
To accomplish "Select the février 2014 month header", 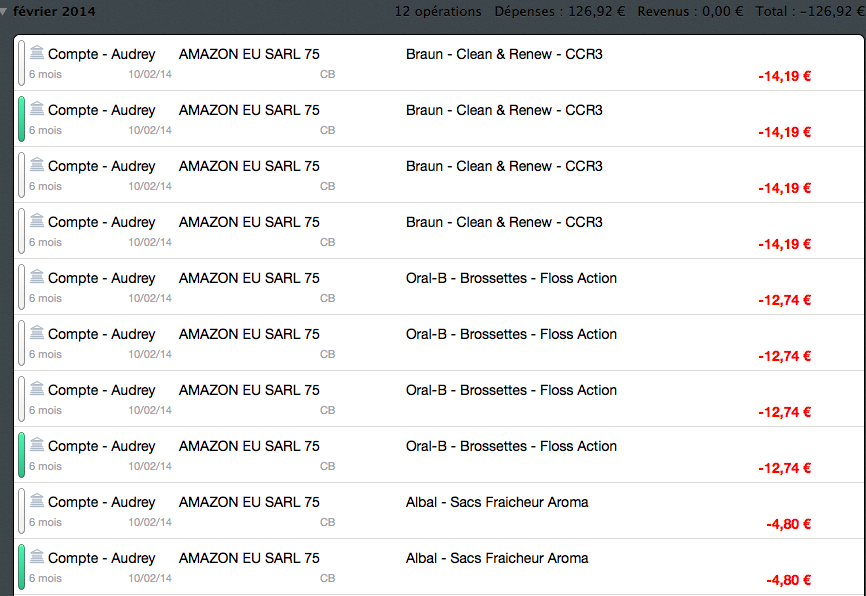I will tap(54, 11).
